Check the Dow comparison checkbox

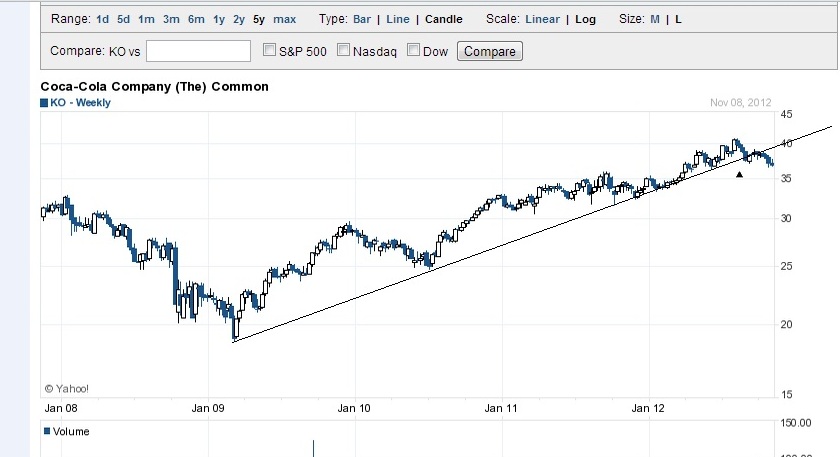pyautogui.click(x=414, y=51)
